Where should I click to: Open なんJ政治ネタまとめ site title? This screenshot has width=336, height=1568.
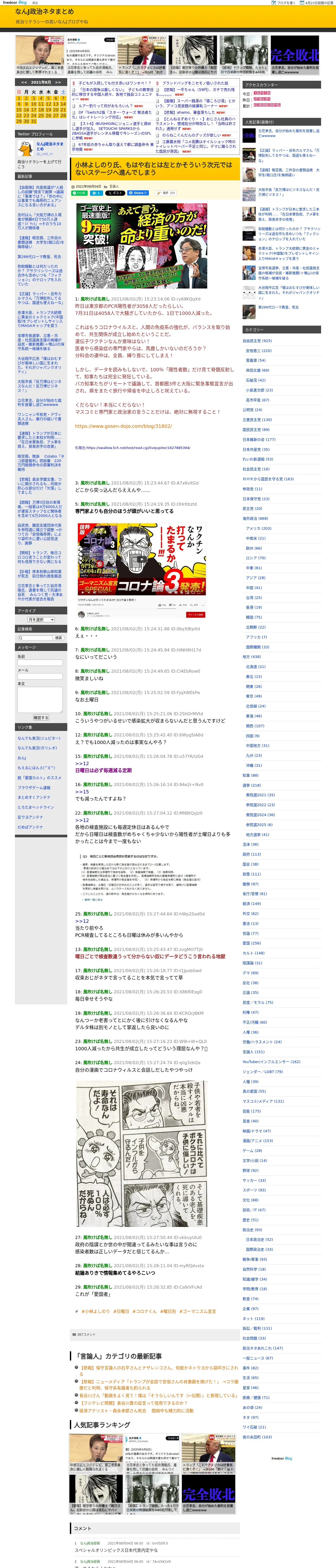44,11
